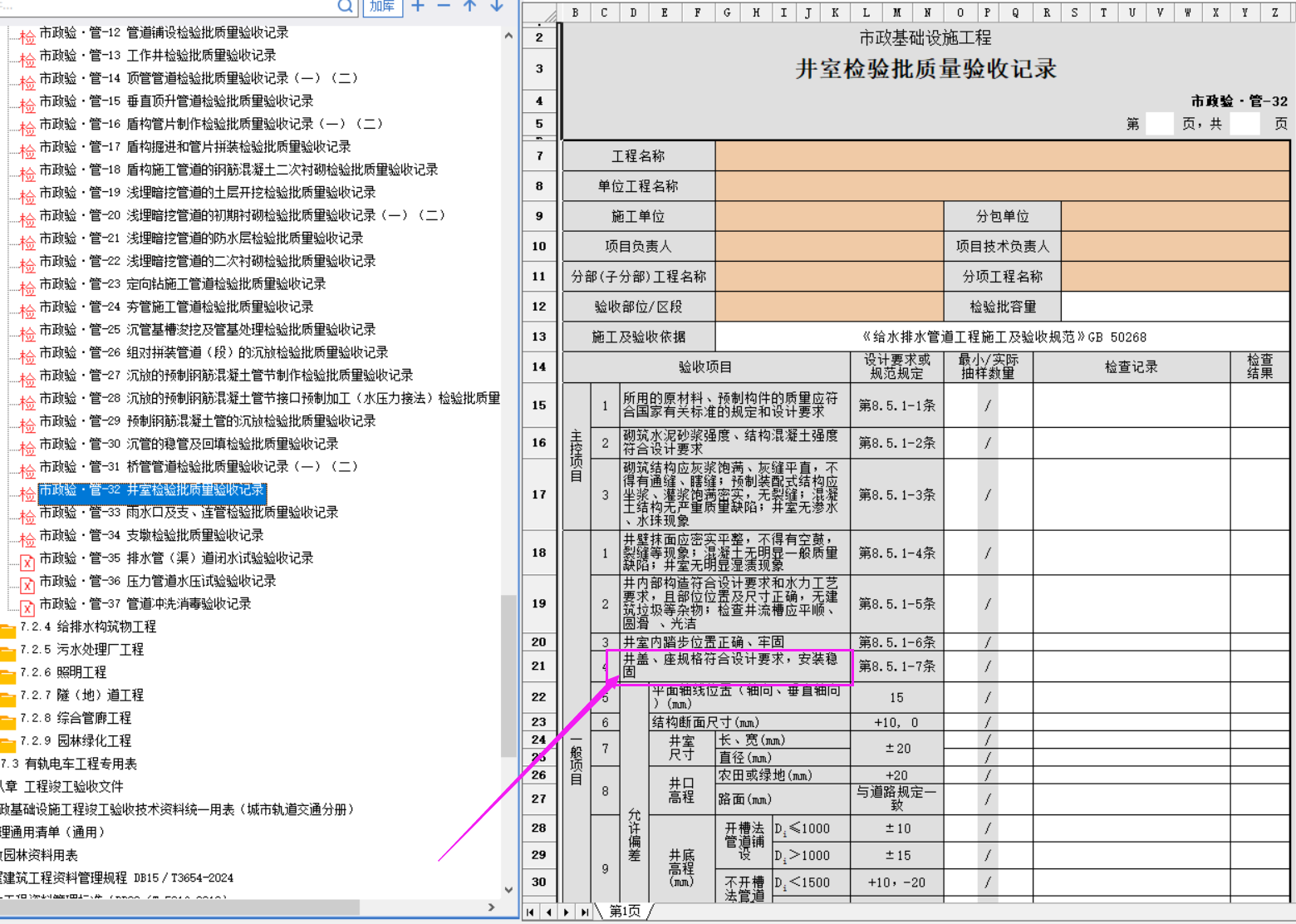Open 管-26 组对拼装管道的沉放 record

(214, 352)
